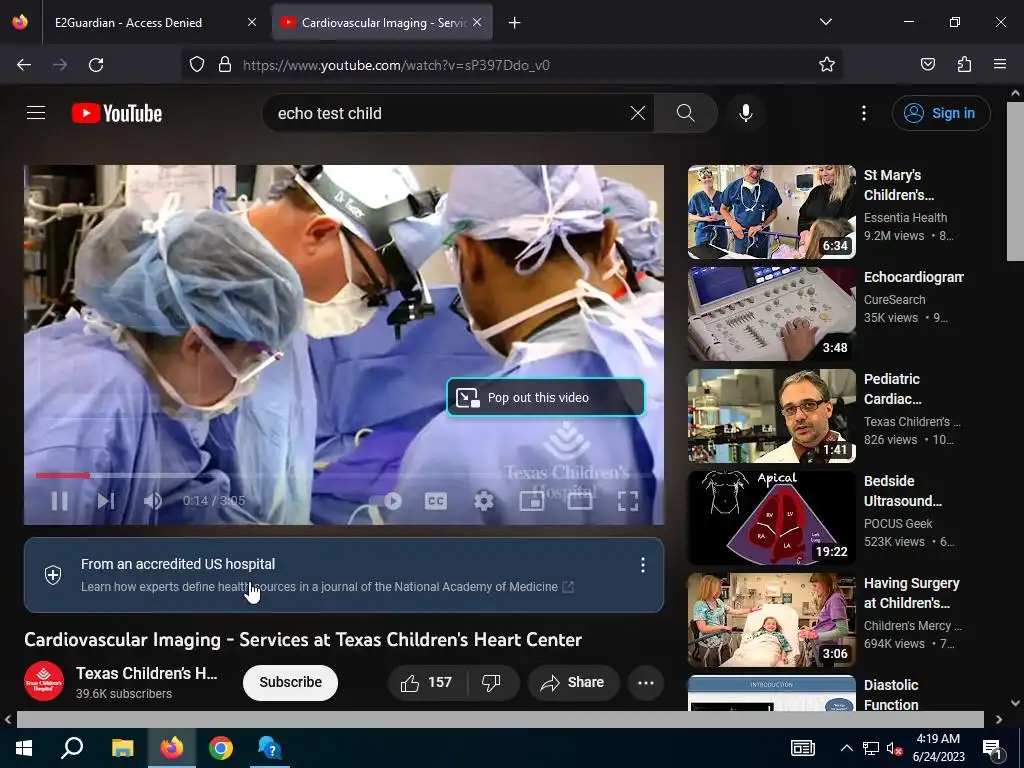Open a new browser tab
The height and width of the screenshot is (768, 1024).
coord(515,23)
